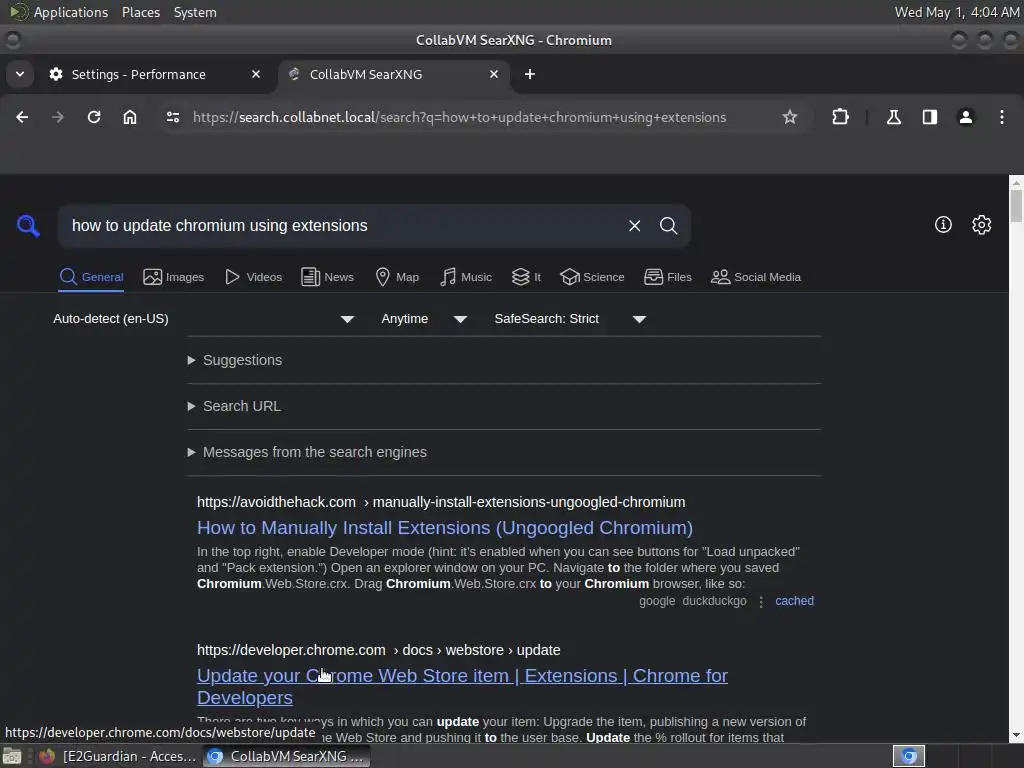Open the developer.chrome.com result URL
Screen dimensions: 1024x768
379,650
